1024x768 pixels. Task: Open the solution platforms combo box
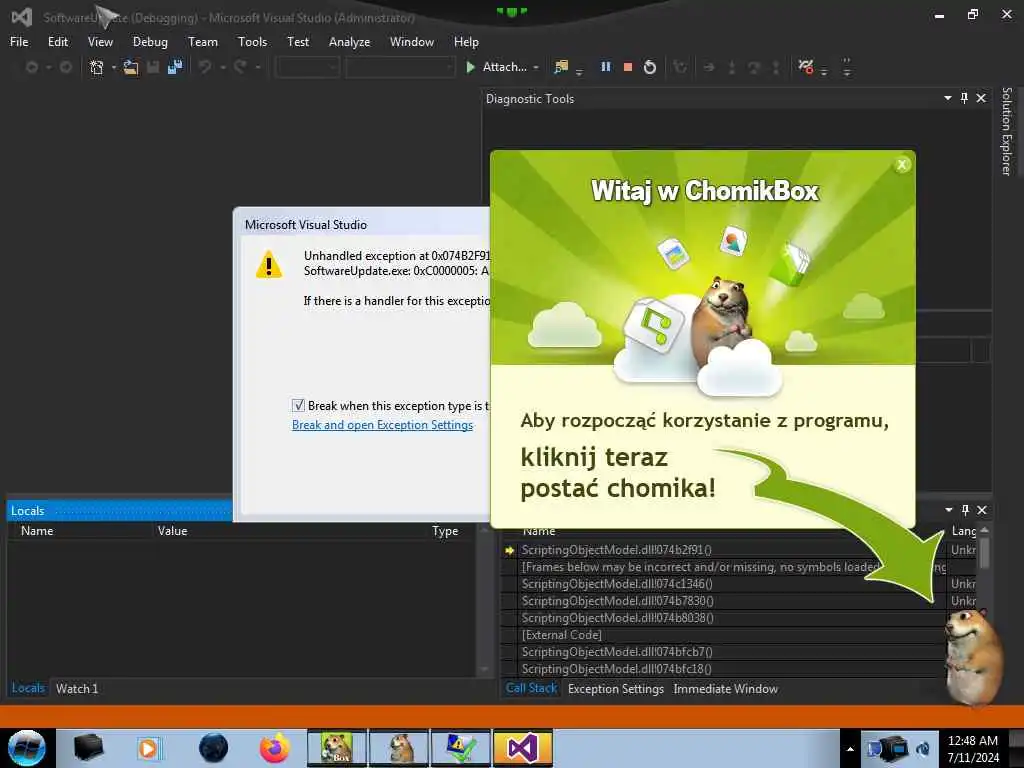pyautogui.click(x=400, y=67)
